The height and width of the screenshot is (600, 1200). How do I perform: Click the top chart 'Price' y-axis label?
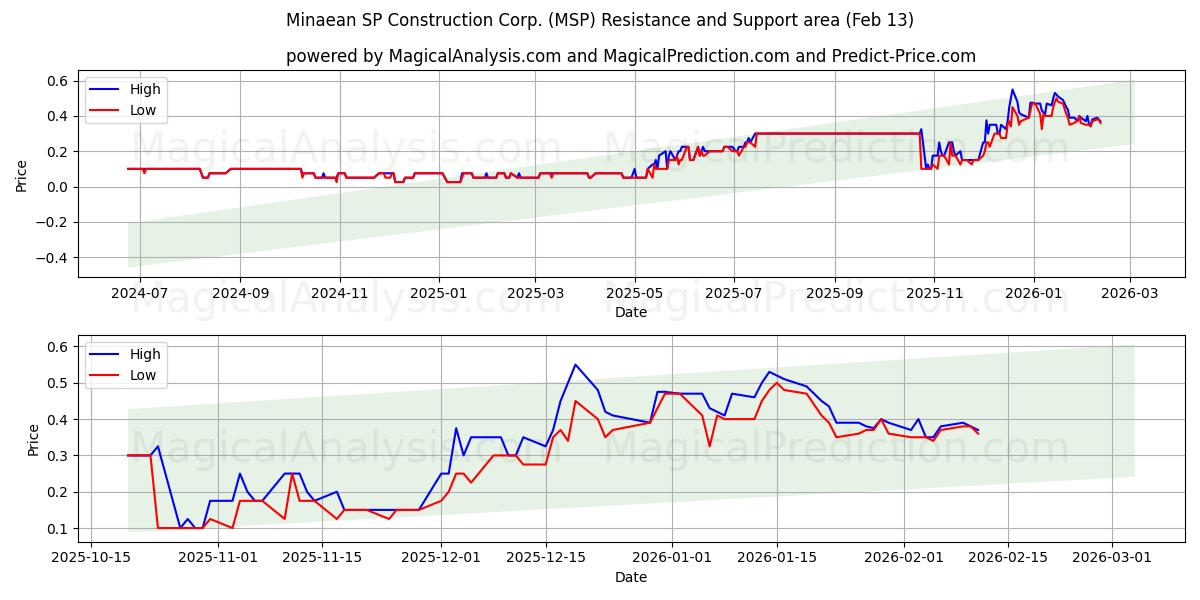point(22,175)
